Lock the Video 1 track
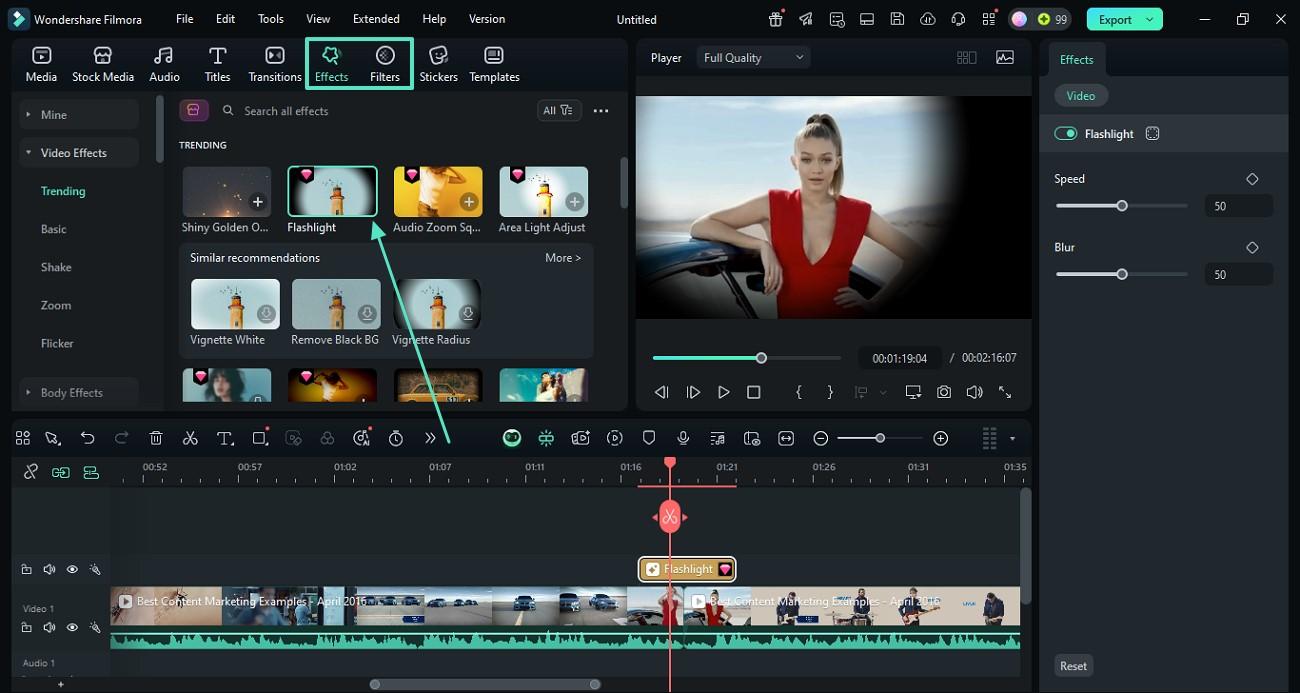This screenshot has width=1300, height=693. tap(27, 628)
